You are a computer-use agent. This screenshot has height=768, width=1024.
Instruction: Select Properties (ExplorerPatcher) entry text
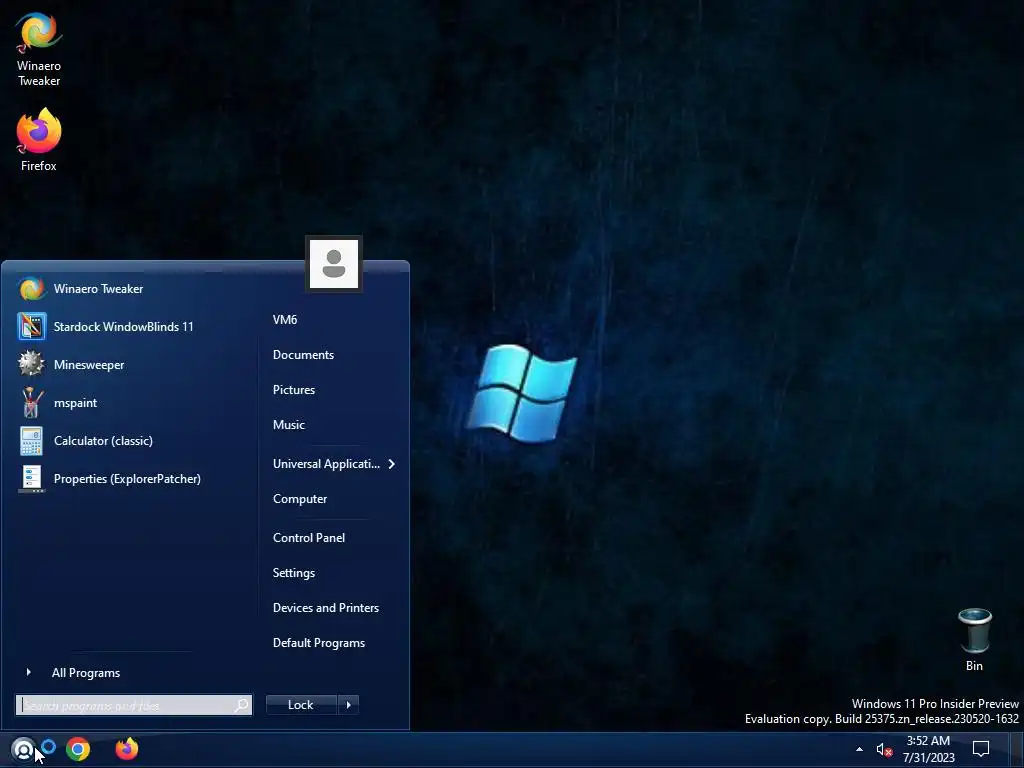coord(127,479)
